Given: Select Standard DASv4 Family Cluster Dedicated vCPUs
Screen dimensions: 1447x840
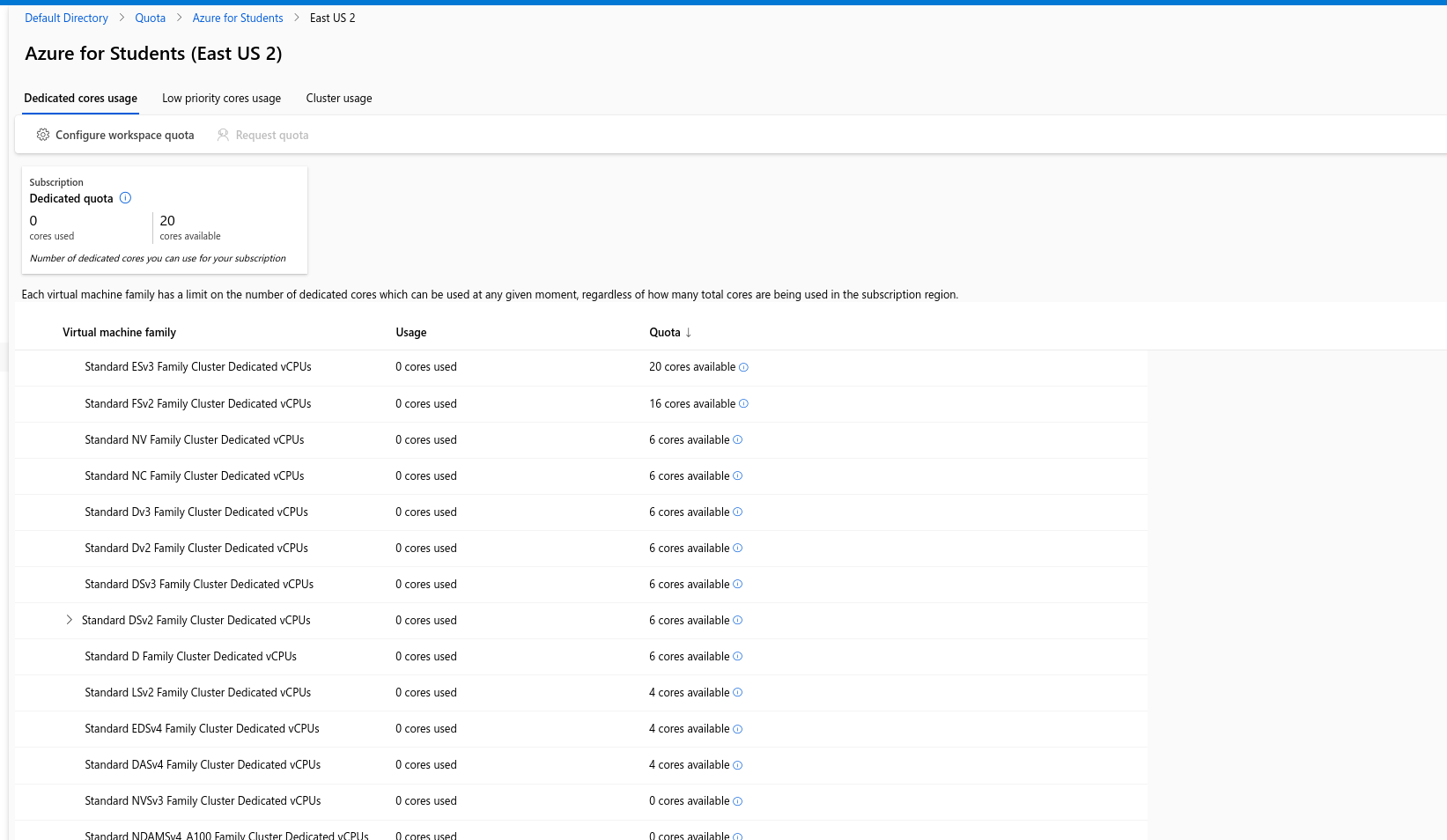Looking at the screenshot, I should click(203, 764).
